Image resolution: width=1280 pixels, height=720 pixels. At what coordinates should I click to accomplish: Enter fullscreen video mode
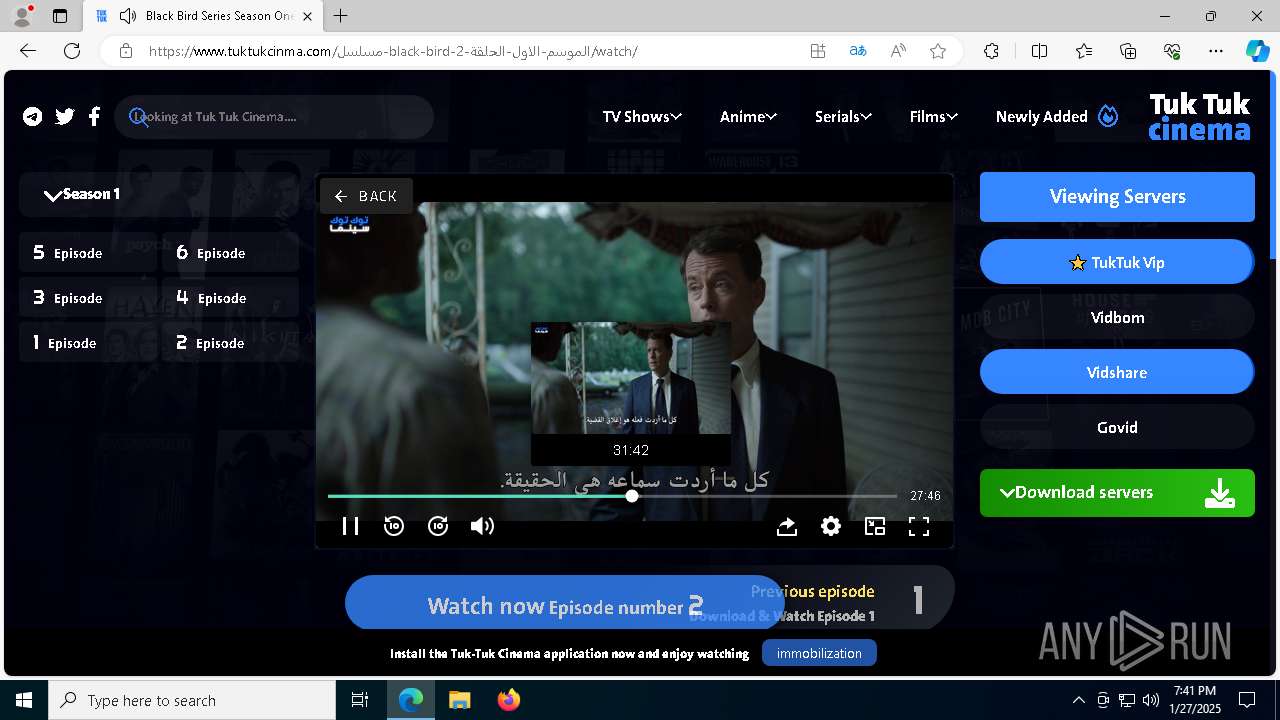pyautogui.click(x=919, y=526)
